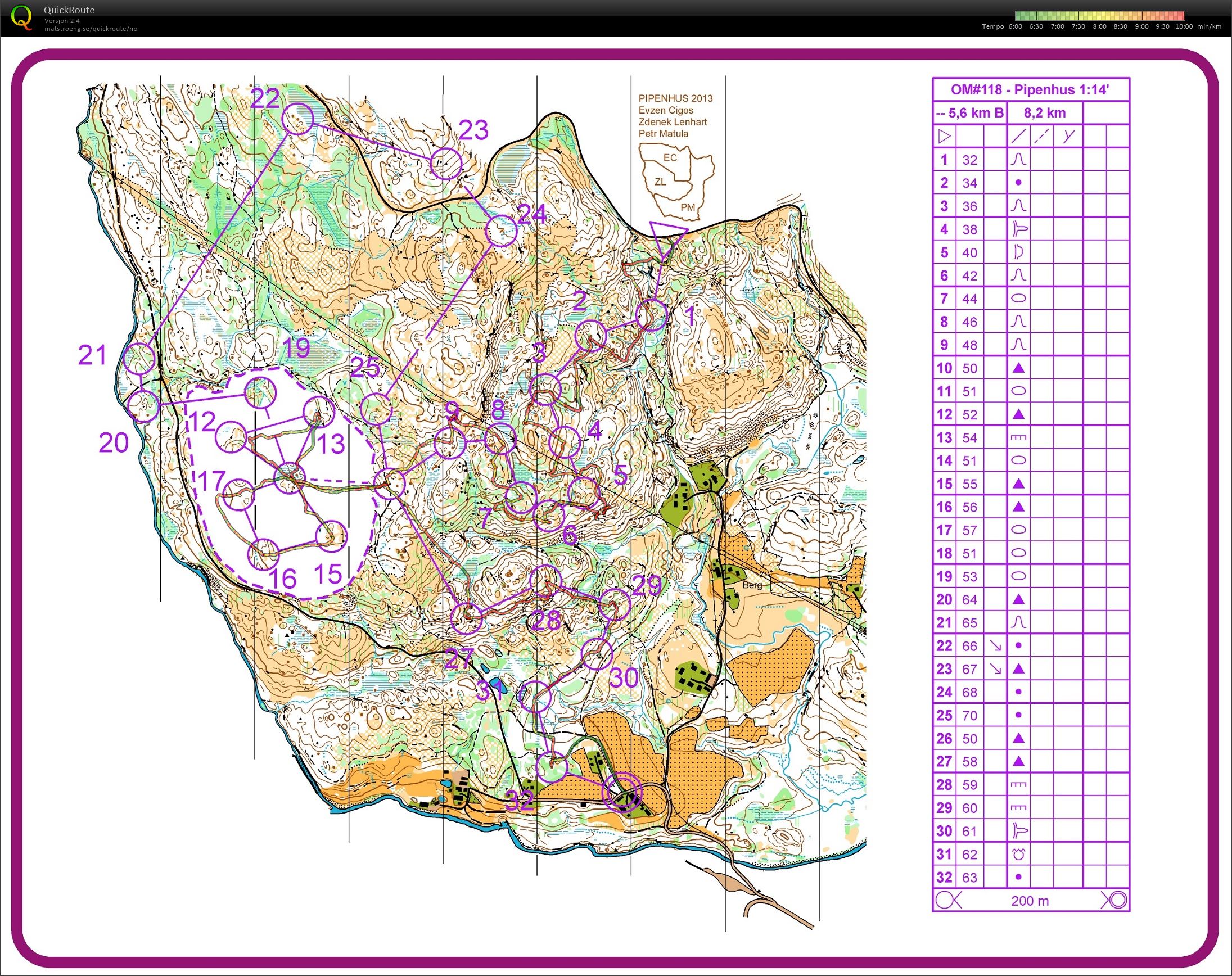Image resolution: width=1232 pixels, height=976 pixels.
Task: Click the QuickRoute logo icon
Action: [22, 16]
